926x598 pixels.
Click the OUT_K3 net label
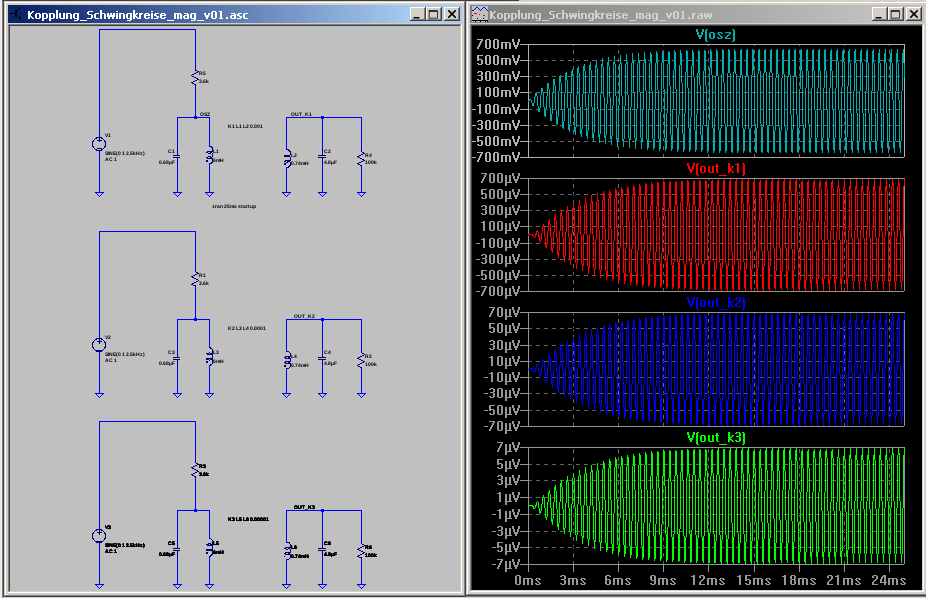(304, 507)
